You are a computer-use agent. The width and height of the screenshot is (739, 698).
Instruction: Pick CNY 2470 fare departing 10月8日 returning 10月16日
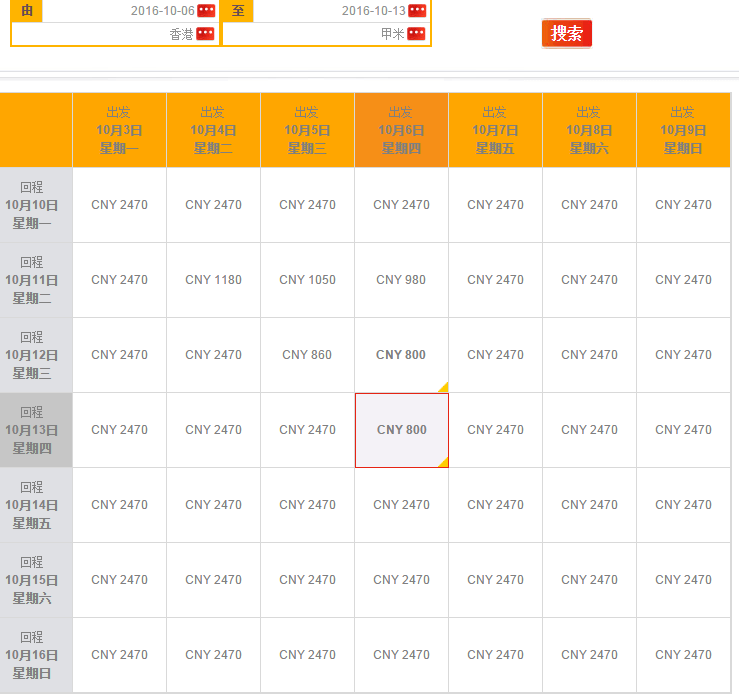589,655
